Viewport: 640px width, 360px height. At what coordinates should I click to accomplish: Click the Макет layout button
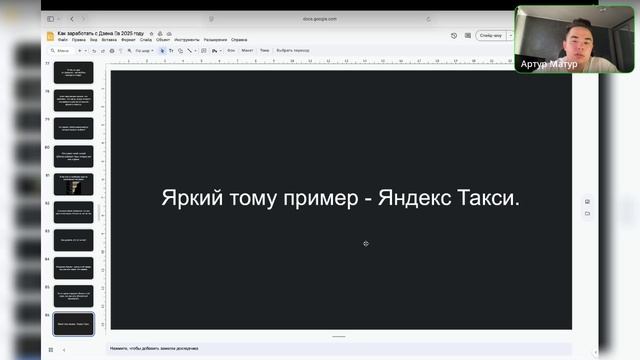[247, 51]
